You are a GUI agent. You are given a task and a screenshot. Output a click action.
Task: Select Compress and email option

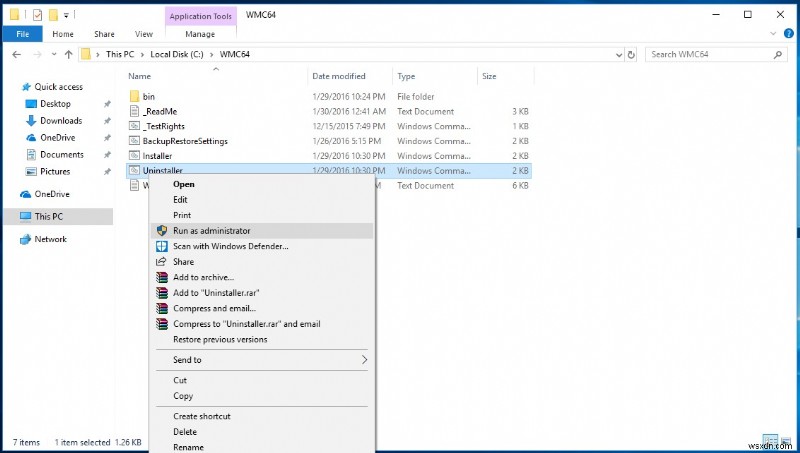pyautogui.click(x=262, y=308)
